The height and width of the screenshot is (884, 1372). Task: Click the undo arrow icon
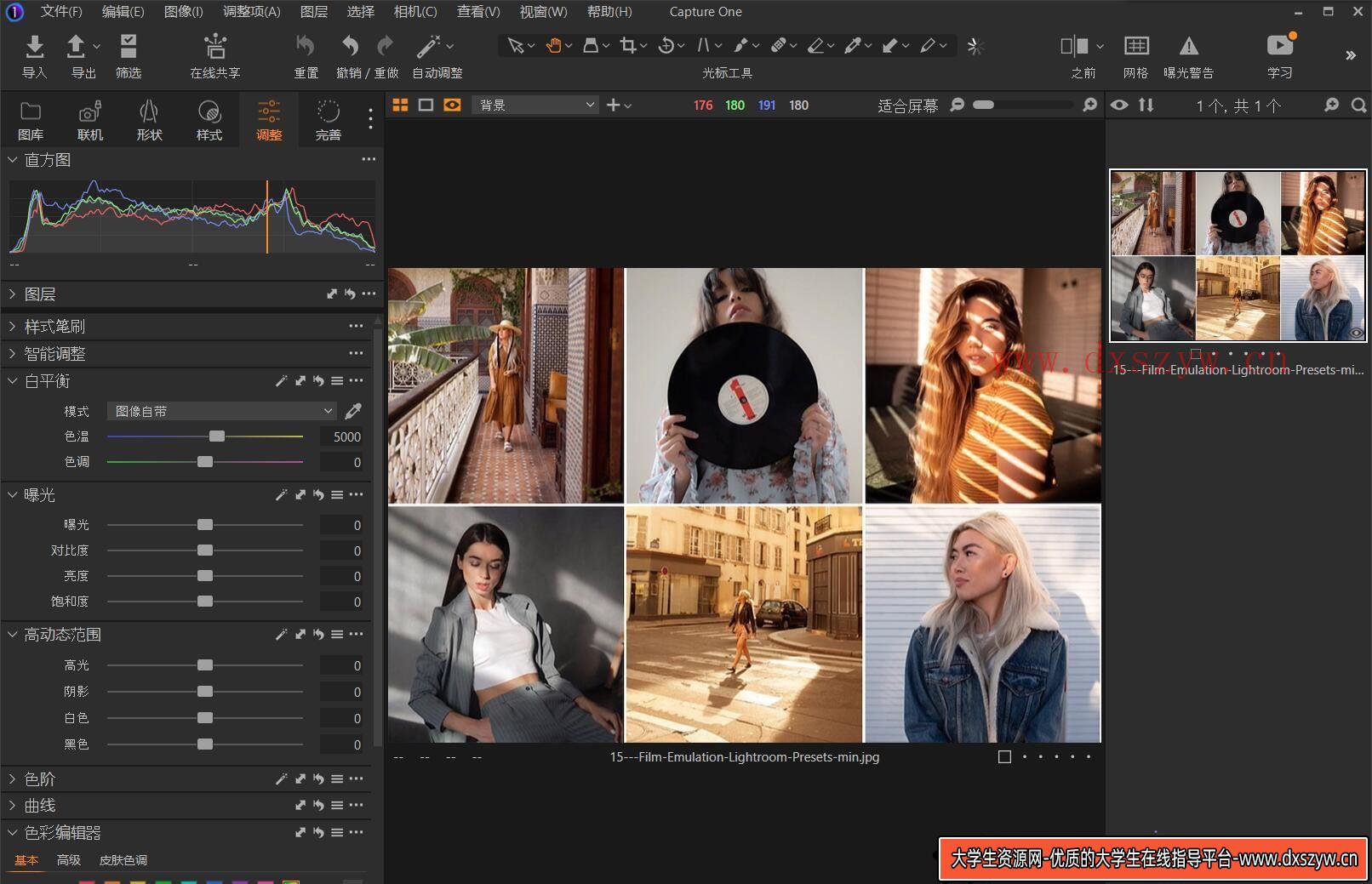coord(350,46)
